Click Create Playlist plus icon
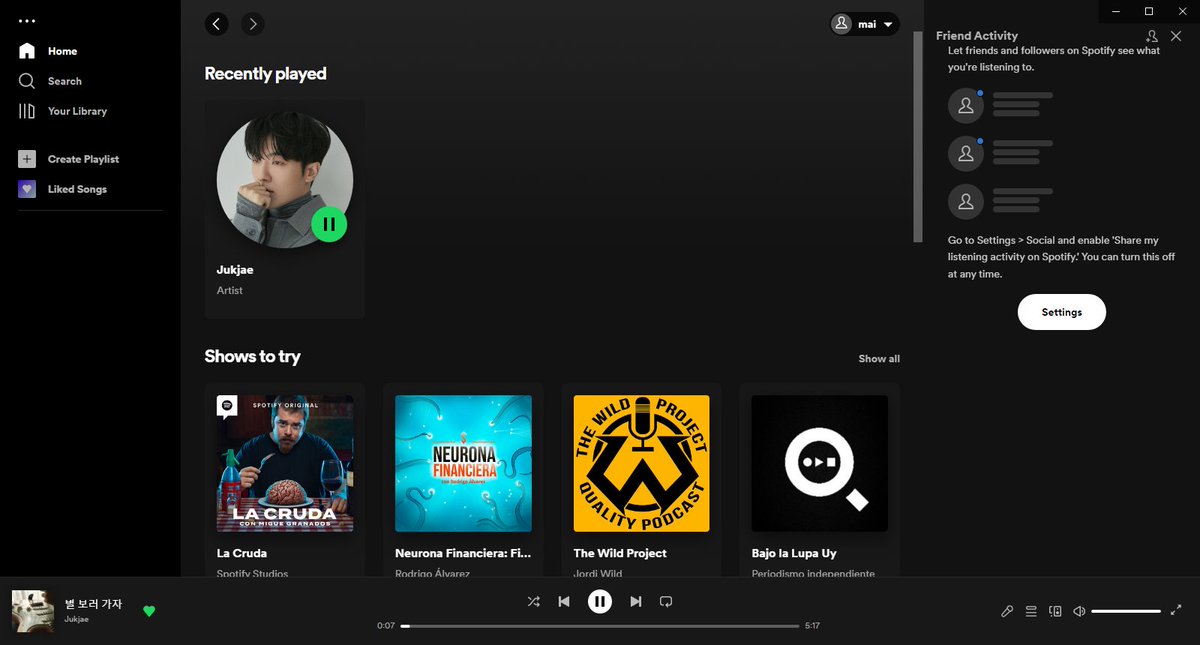This screenshot has width=1200, height=645. pyautogui.click(x=27, y=159)
